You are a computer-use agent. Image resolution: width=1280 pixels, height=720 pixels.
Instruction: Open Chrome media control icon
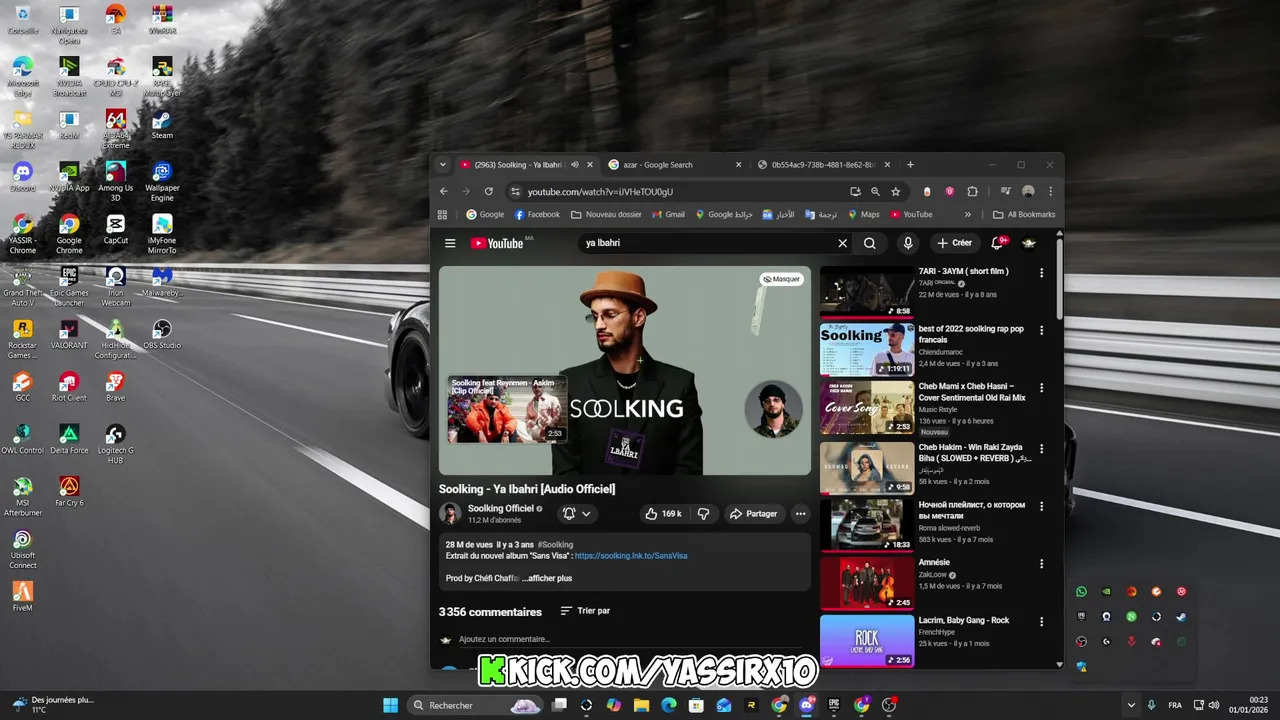(1005, 191)
